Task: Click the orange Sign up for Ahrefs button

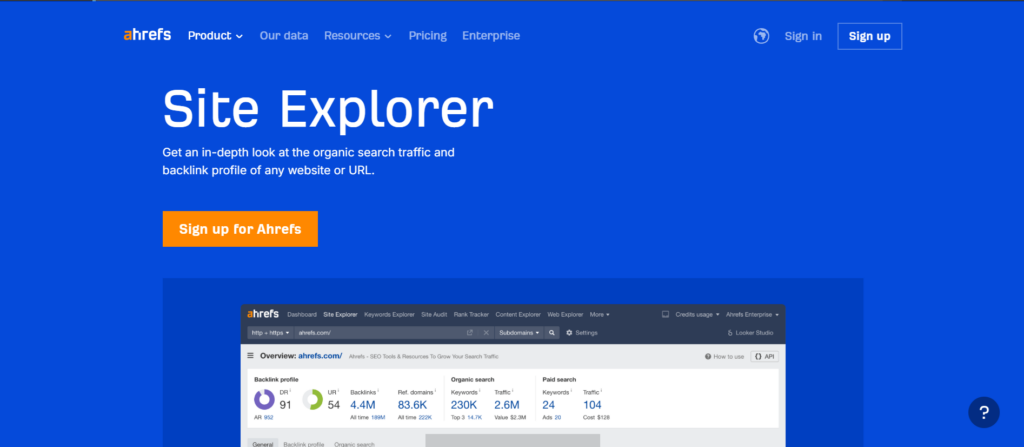Action: (240, 229)
